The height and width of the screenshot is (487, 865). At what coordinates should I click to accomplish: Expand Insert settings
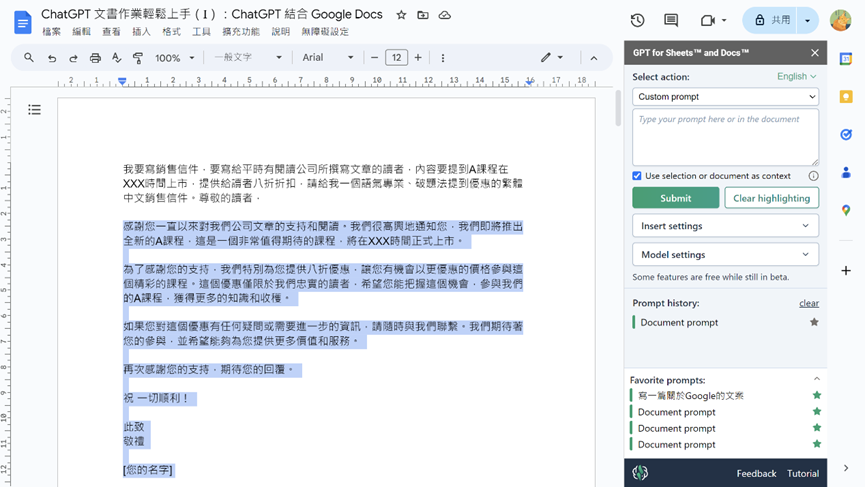click(725, 226)
